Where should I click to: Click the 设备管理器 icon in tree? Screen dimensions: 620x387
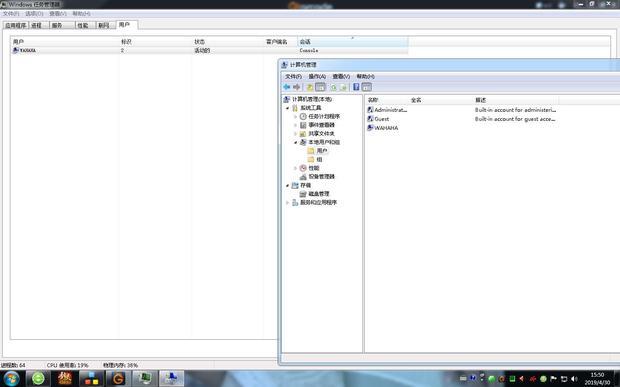point(303,177)
